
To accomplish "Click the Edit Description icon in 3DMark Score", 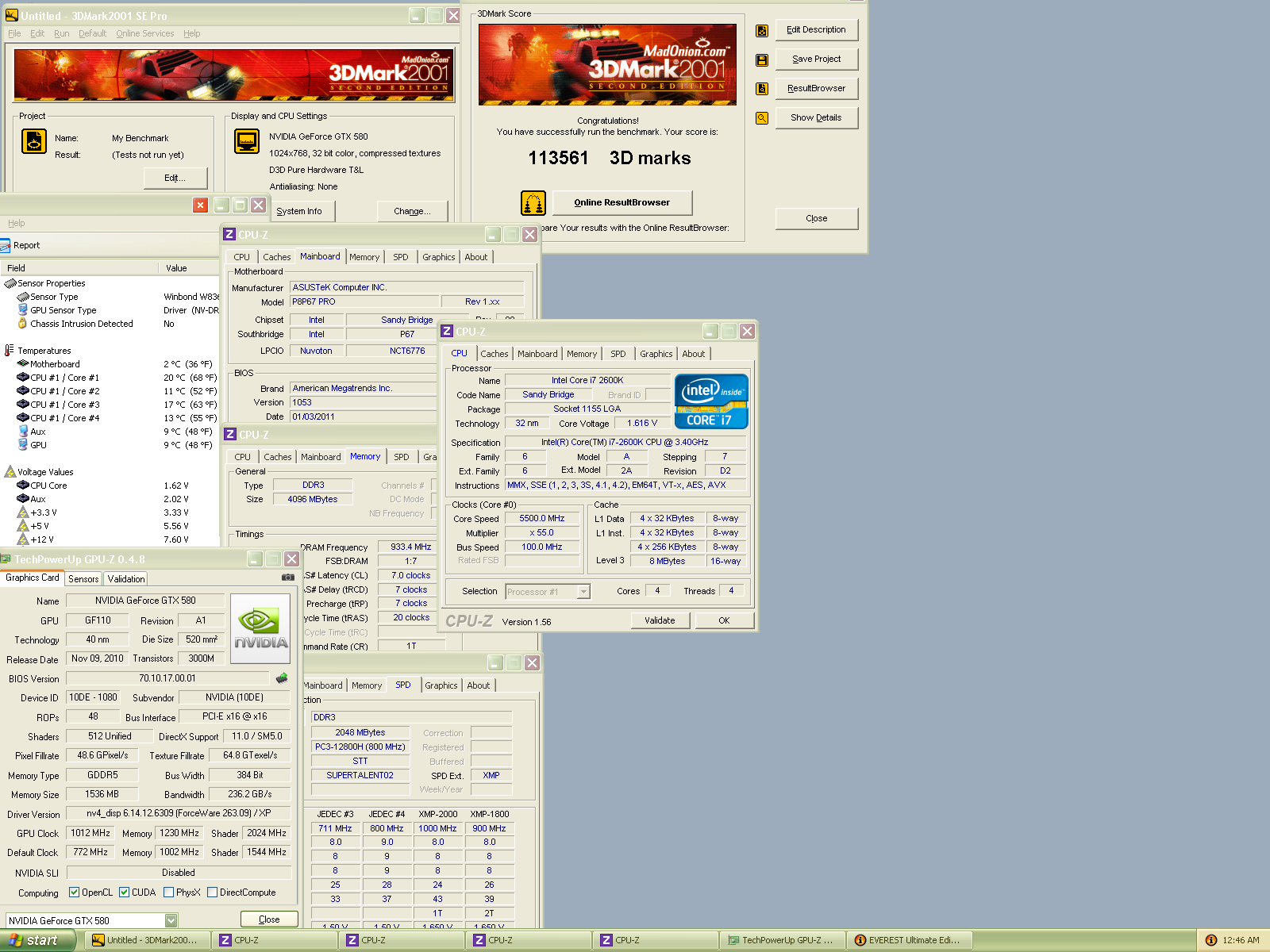I will [762, 30].
